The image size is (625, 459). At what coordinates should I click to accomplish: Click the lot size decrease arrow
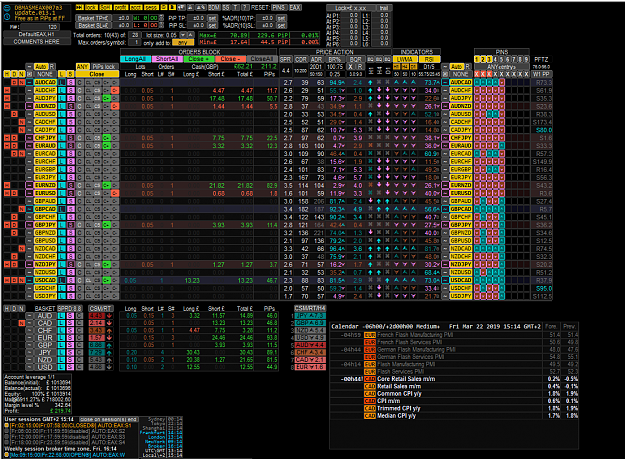tap(183, 35)
